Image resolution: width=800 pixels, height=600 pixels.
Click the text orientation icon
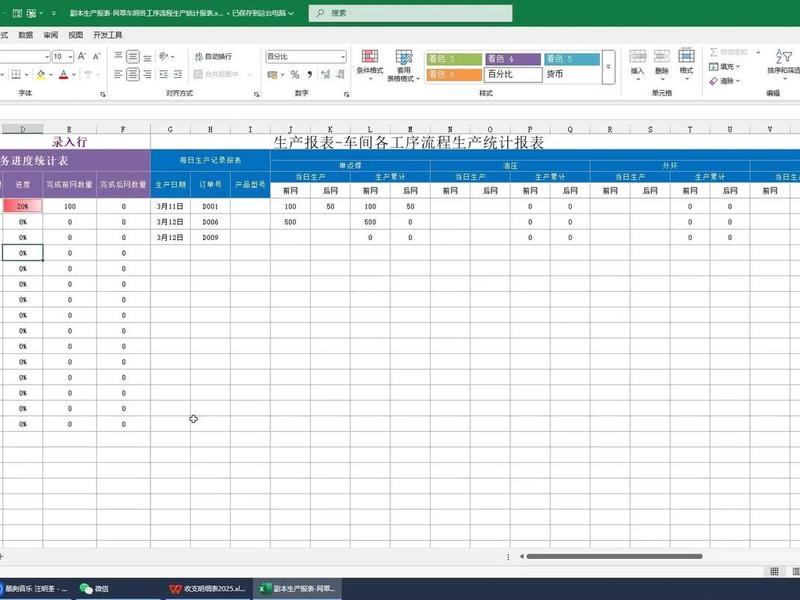[163, 56]
